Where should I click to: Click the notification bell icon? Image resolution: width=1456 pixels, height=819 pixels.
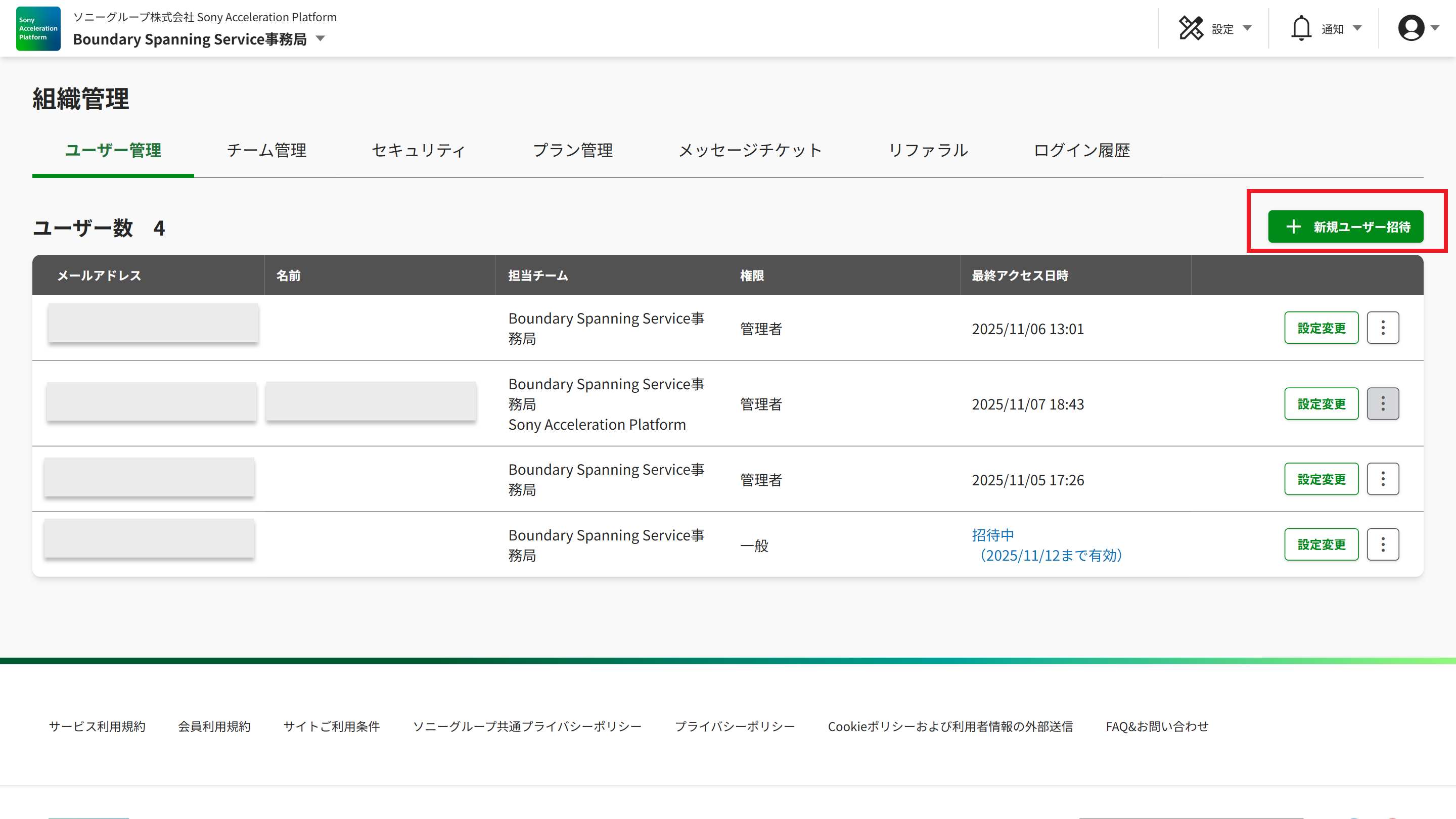(1301, 28)
